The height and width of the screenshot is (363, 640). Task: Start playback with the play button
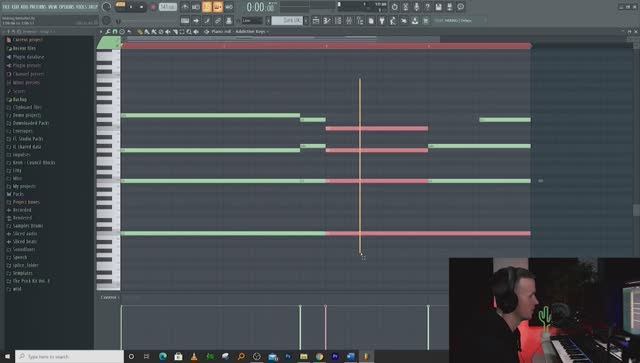pos(131,7)
